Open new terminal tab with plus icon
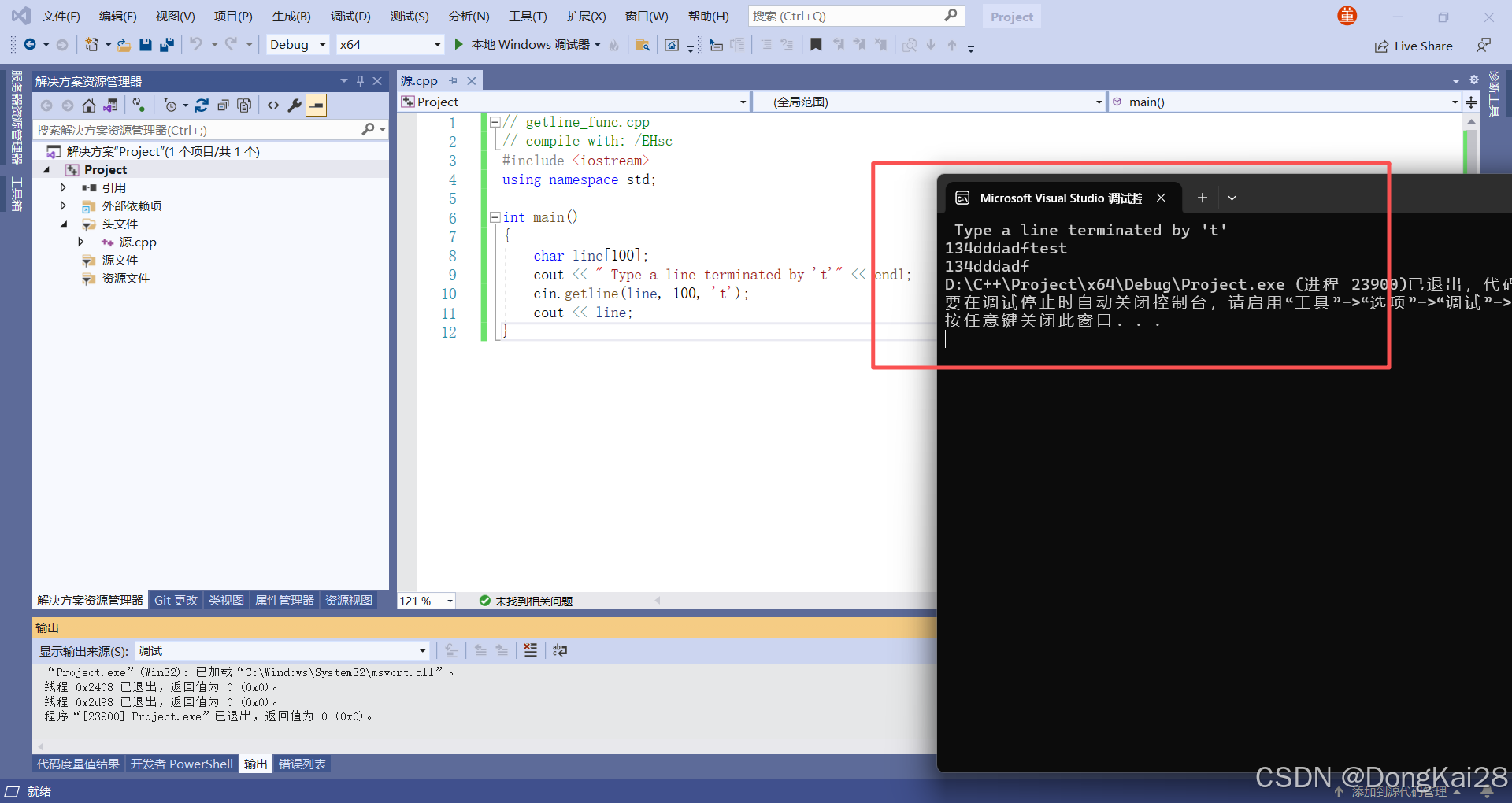The width and height of the screenshot is (1512, 803). point(1203,198)
